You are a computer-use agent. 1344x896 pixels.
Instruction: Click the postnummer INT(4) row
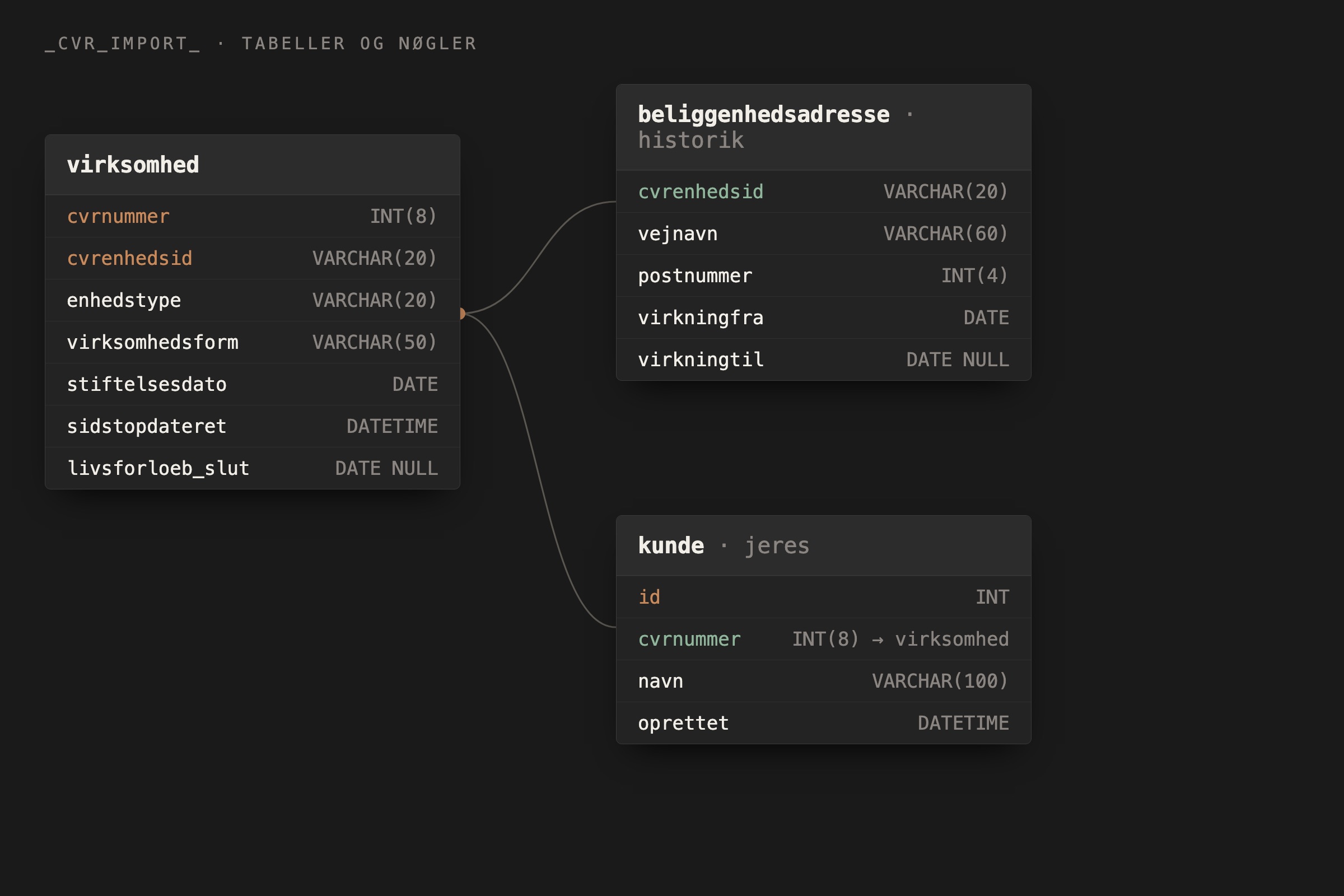tap(823, 276)
